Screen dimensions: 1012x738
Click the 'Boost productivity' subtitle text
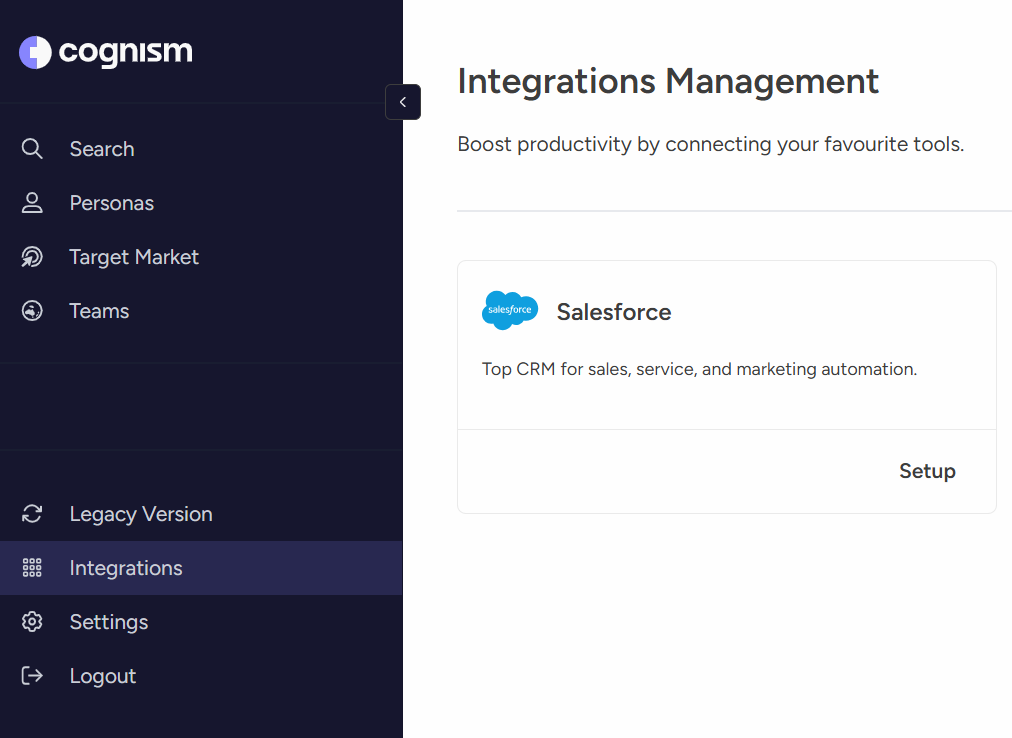click(711, 144)
